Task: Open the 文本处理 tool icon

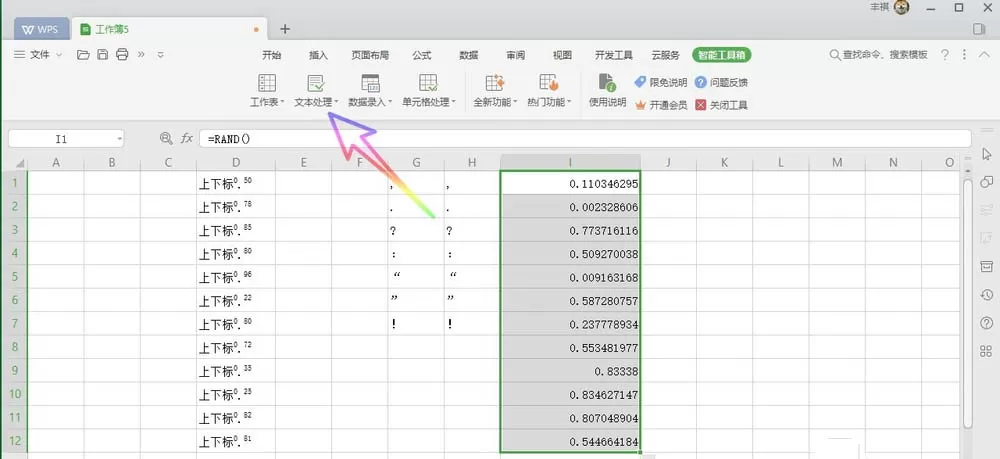Action: click(x=316, y=83)
